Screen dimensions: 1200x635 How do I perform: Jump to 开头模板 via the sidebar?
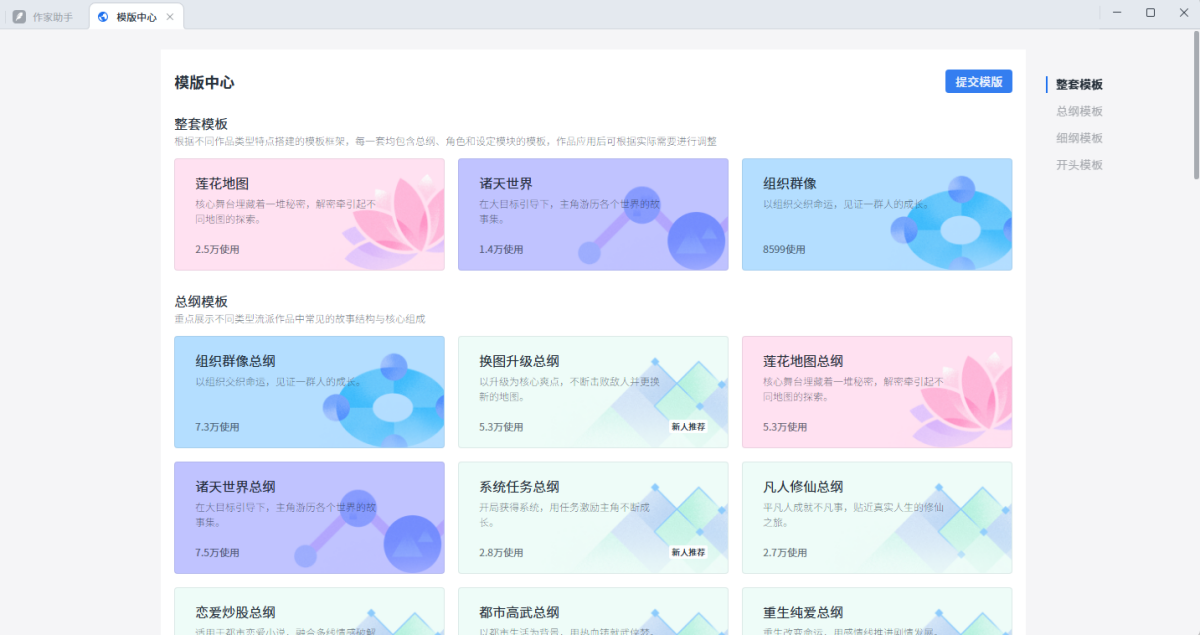point(1078,164)
